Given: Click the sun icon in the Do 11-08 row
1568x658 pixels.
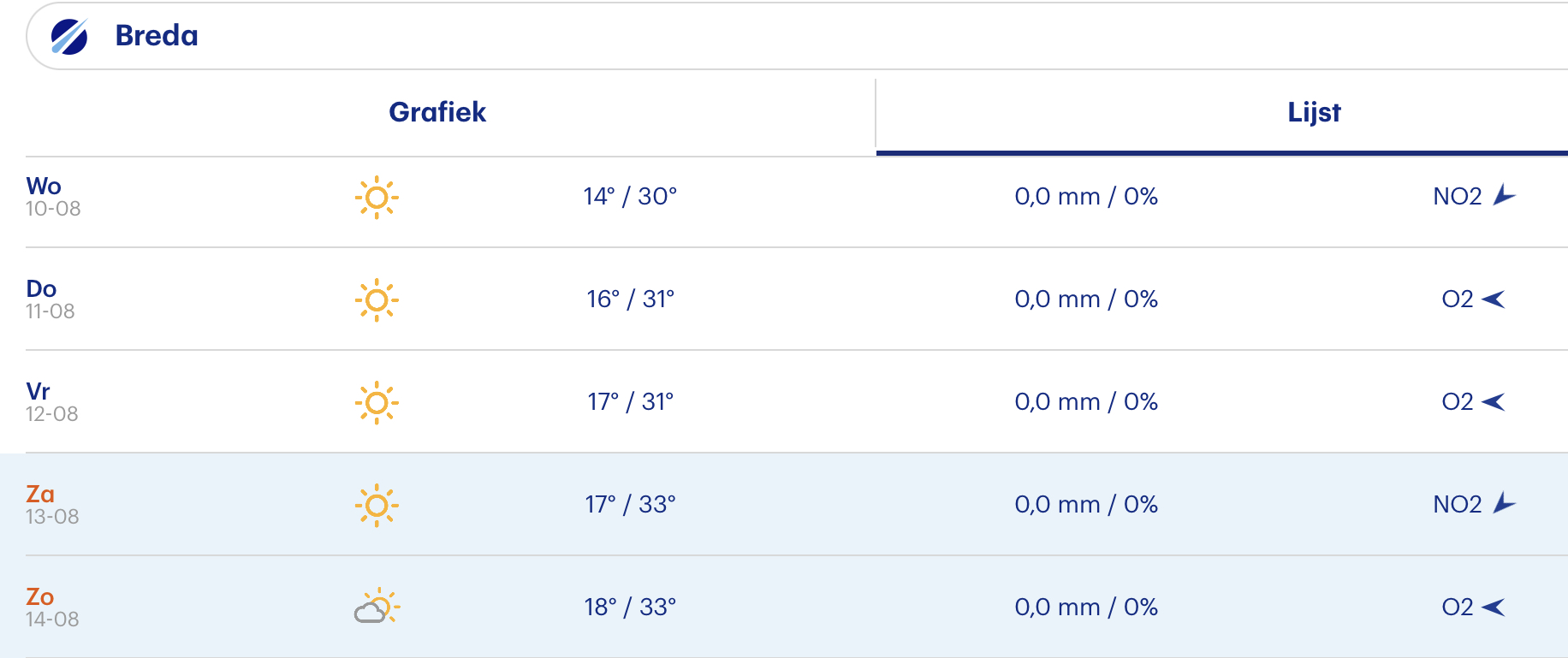Looking at the screenshot, I should (377, 300).
